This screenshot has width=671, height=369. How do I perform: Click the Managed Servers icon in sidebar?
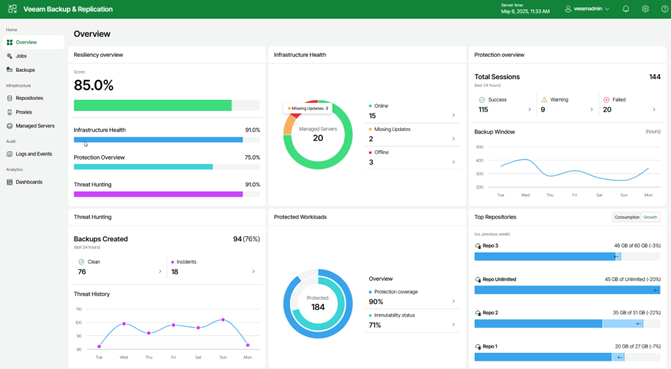coord(9,126)
